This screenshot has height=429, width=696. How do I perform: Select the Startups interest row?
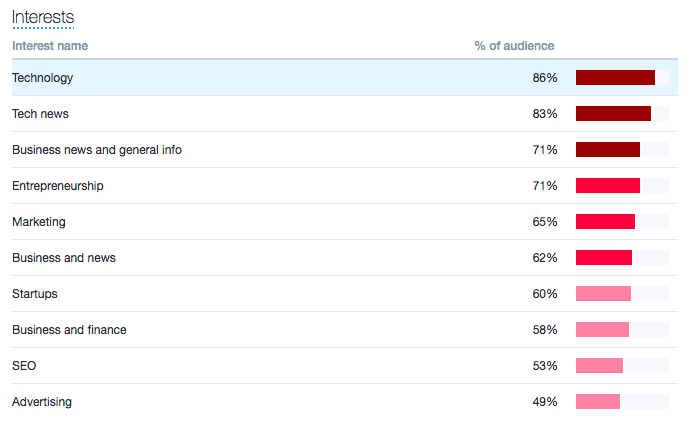tap(345, 294)
